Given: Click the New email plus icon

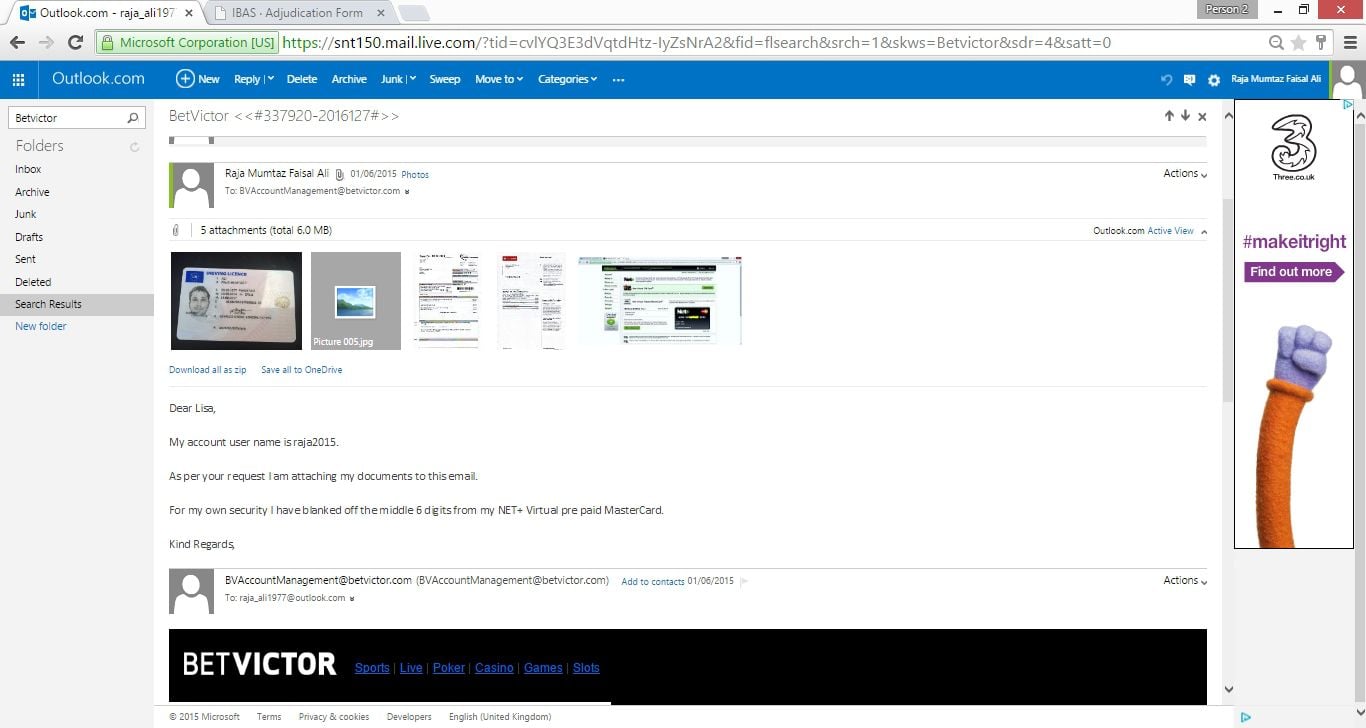Looking at the screenshot, I should pyautogui.click(x=185, y=79).
